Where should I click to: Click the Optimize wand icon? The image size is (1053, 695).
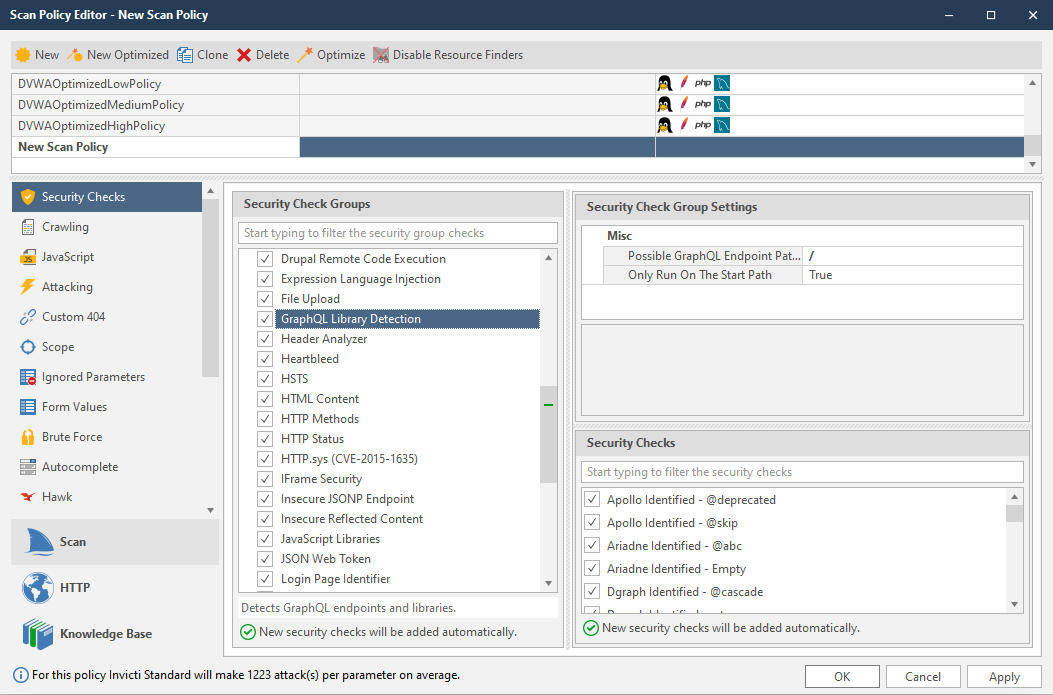(305, 55)
